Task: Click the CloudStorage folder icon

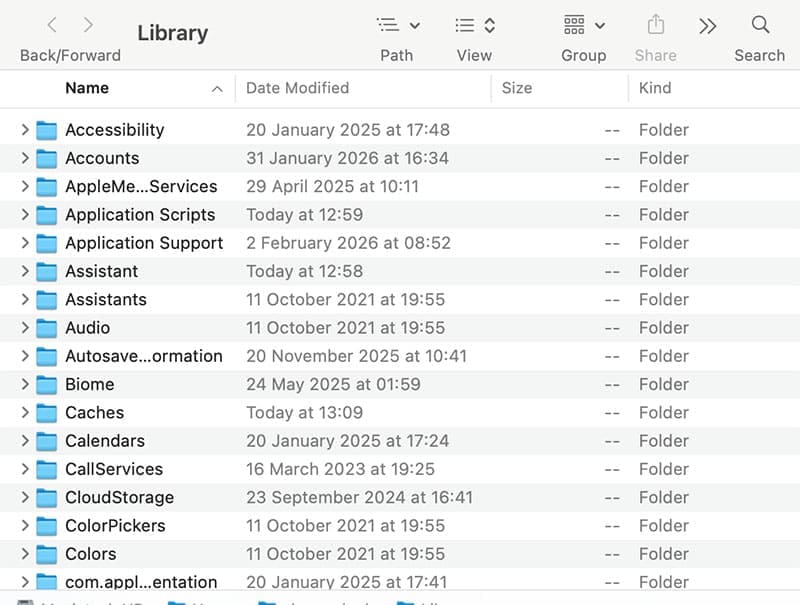Action: point(46,497)
